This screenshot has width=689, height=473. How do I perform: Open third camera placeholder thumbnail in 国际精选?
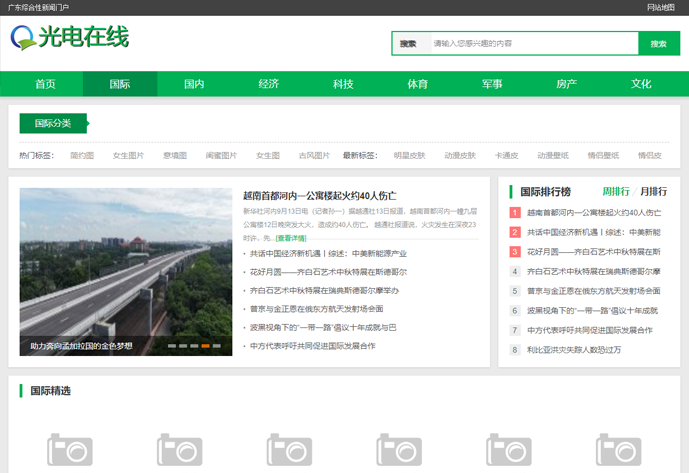point(289,452)
